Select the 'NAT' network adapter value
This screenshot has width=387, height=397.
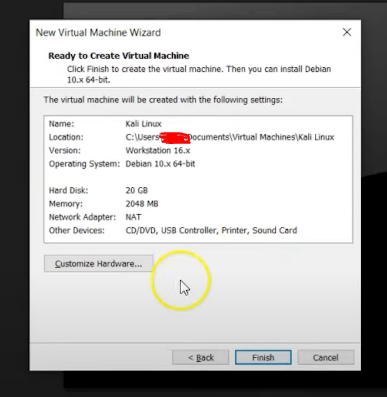point(133,217)
